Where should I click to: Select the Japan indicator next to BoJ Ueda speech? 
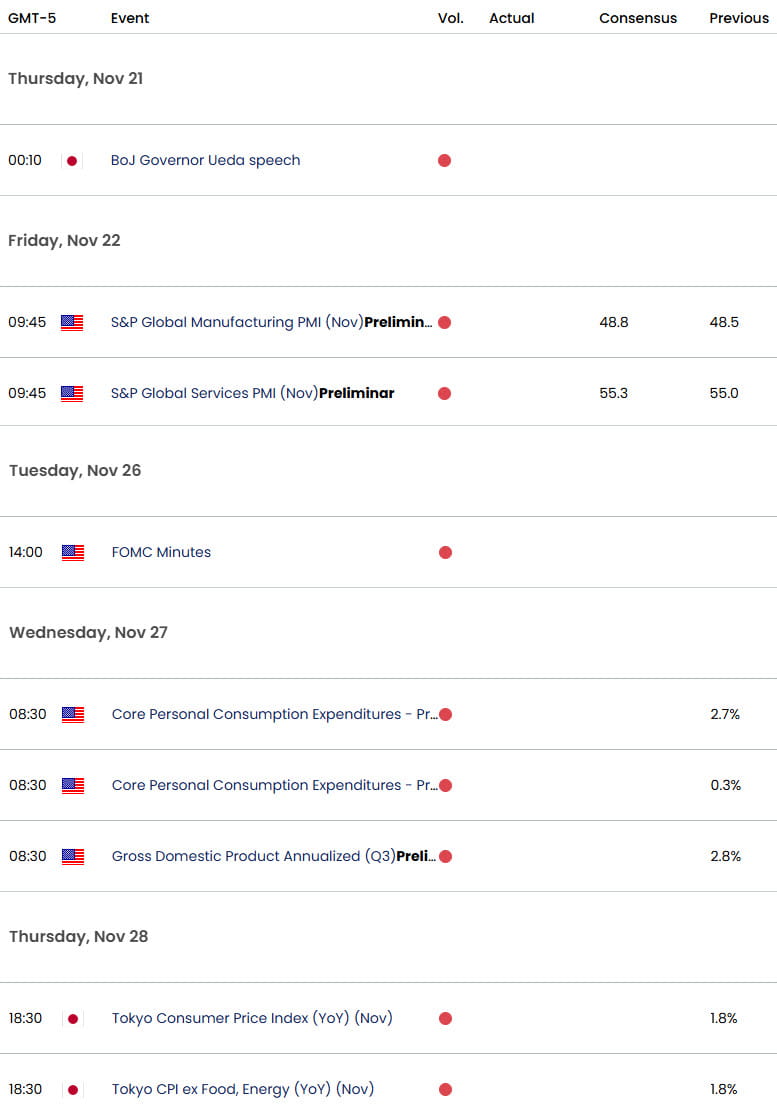[x=71, y=160]
